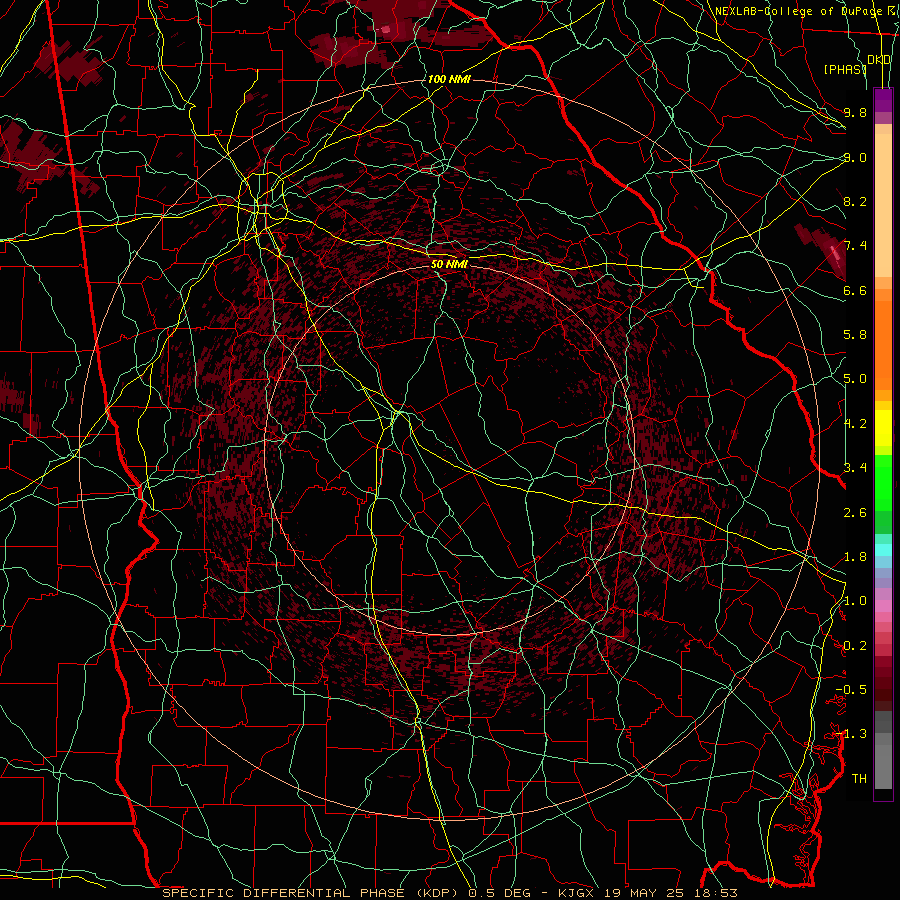The height and width of the screenshot is (900, 900).
Task: Select the -0.5 value on the color scale
Action: pyautogui.click(x=852, y=690)
